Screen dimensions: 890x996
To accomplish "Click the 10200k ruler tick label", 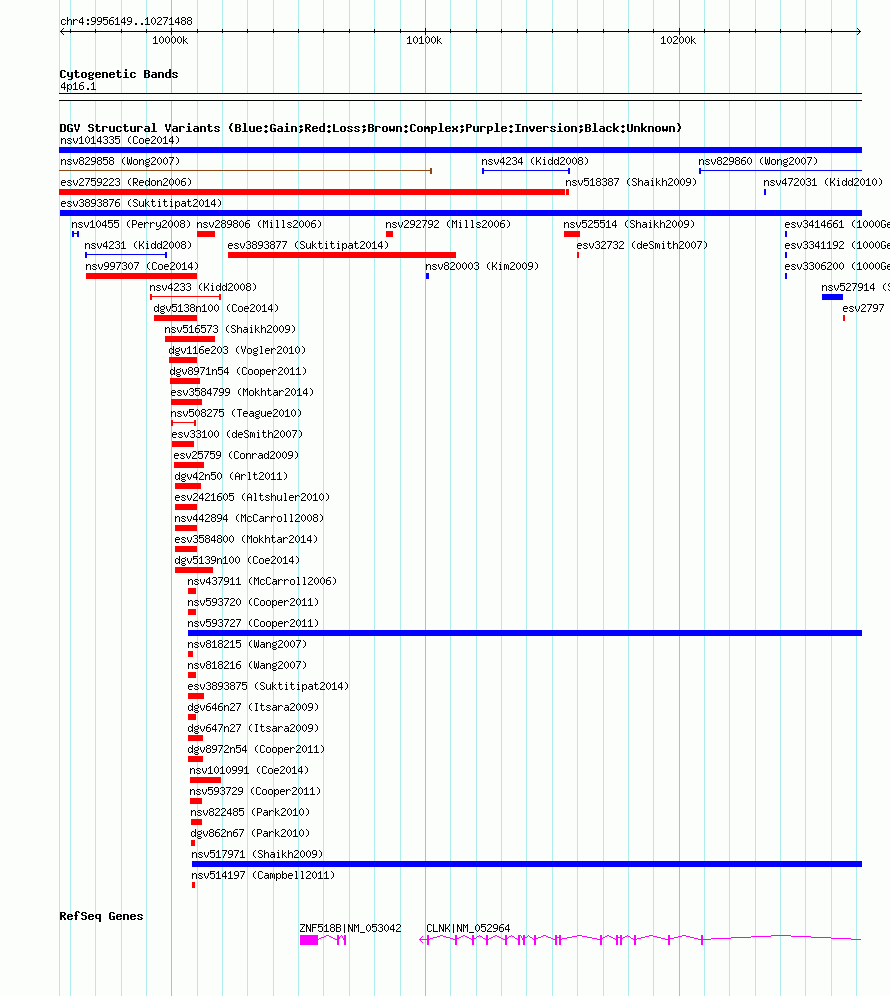I will click(678, 40).
